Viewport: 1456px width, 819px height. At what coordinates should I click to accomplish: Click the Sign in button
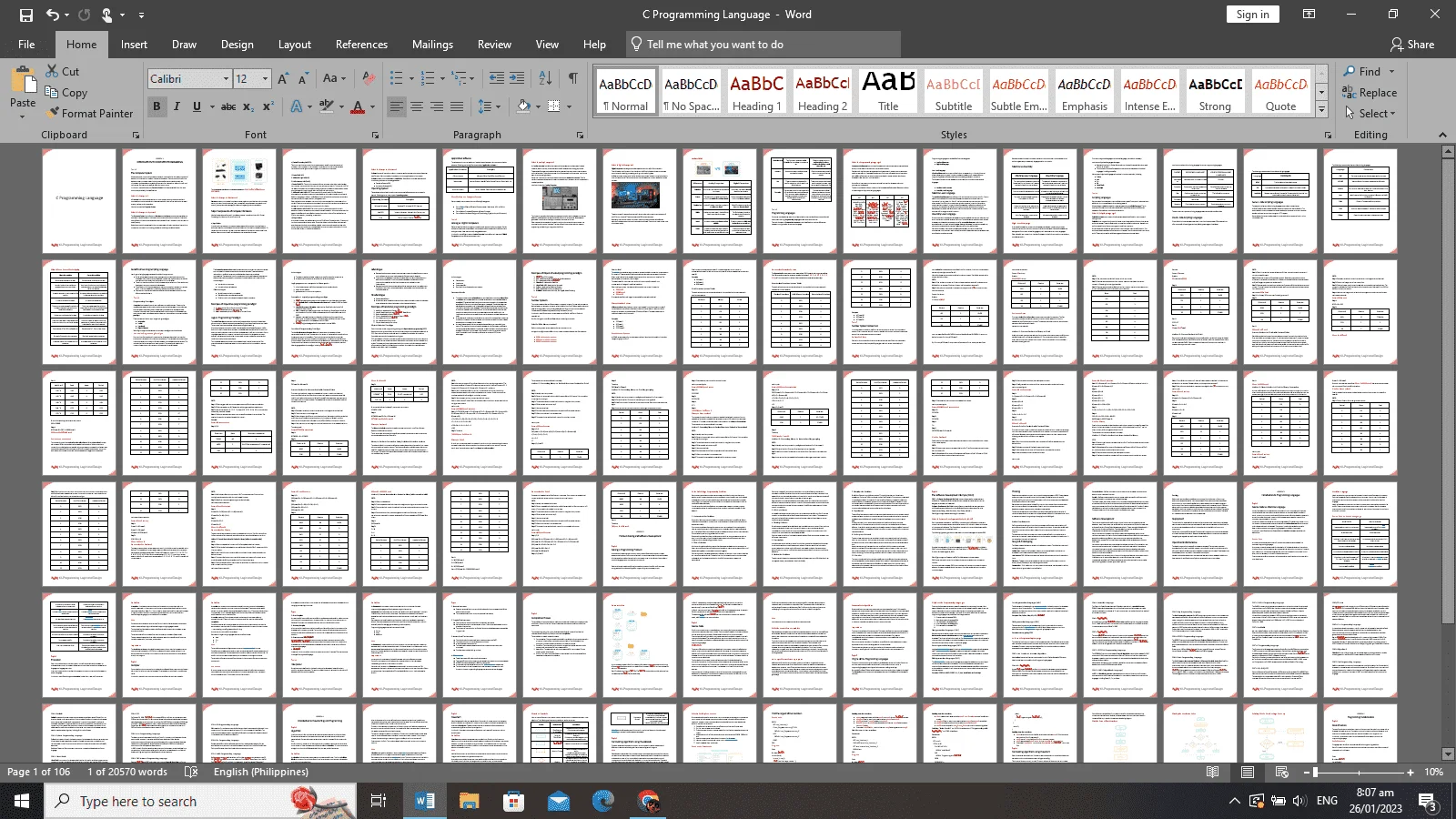[1252, 15]
